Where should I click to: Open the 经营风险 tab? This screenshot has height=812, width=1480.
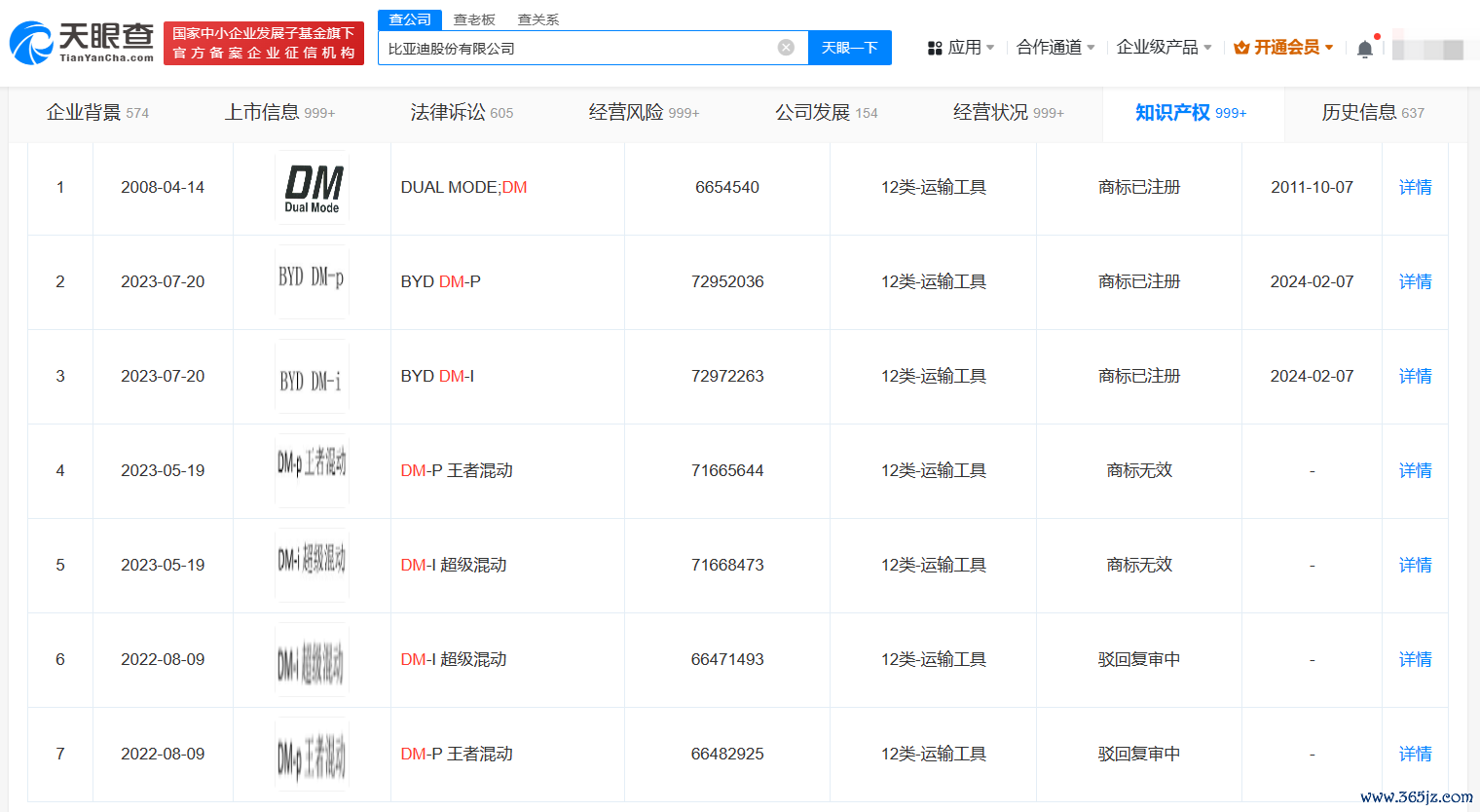pyautogui.click(x=643, y=113)
